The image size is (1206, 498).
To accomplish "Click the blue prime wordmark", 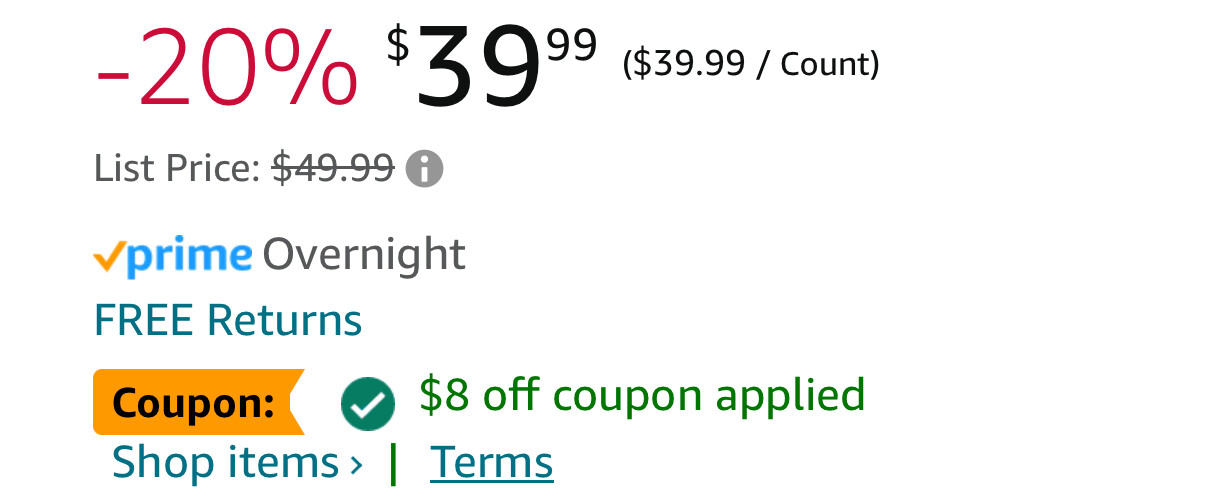I will click(x=190, y=257).
